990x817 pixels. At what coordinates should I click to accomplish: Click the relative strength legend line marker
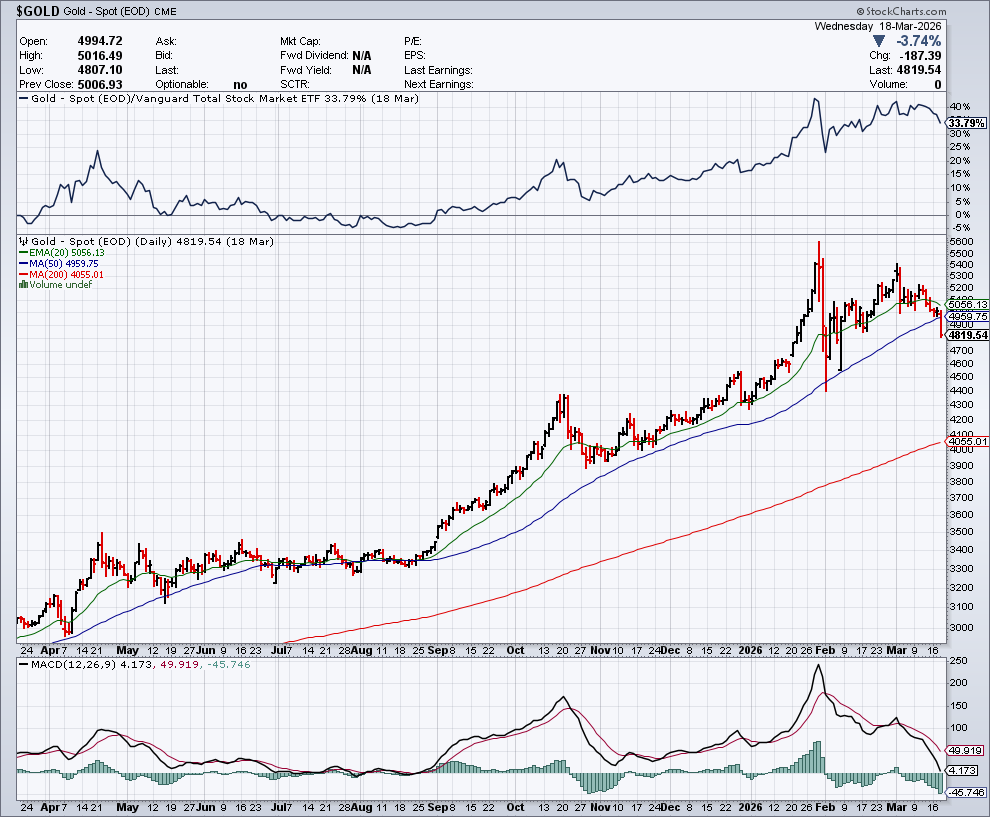coord(24,99)
